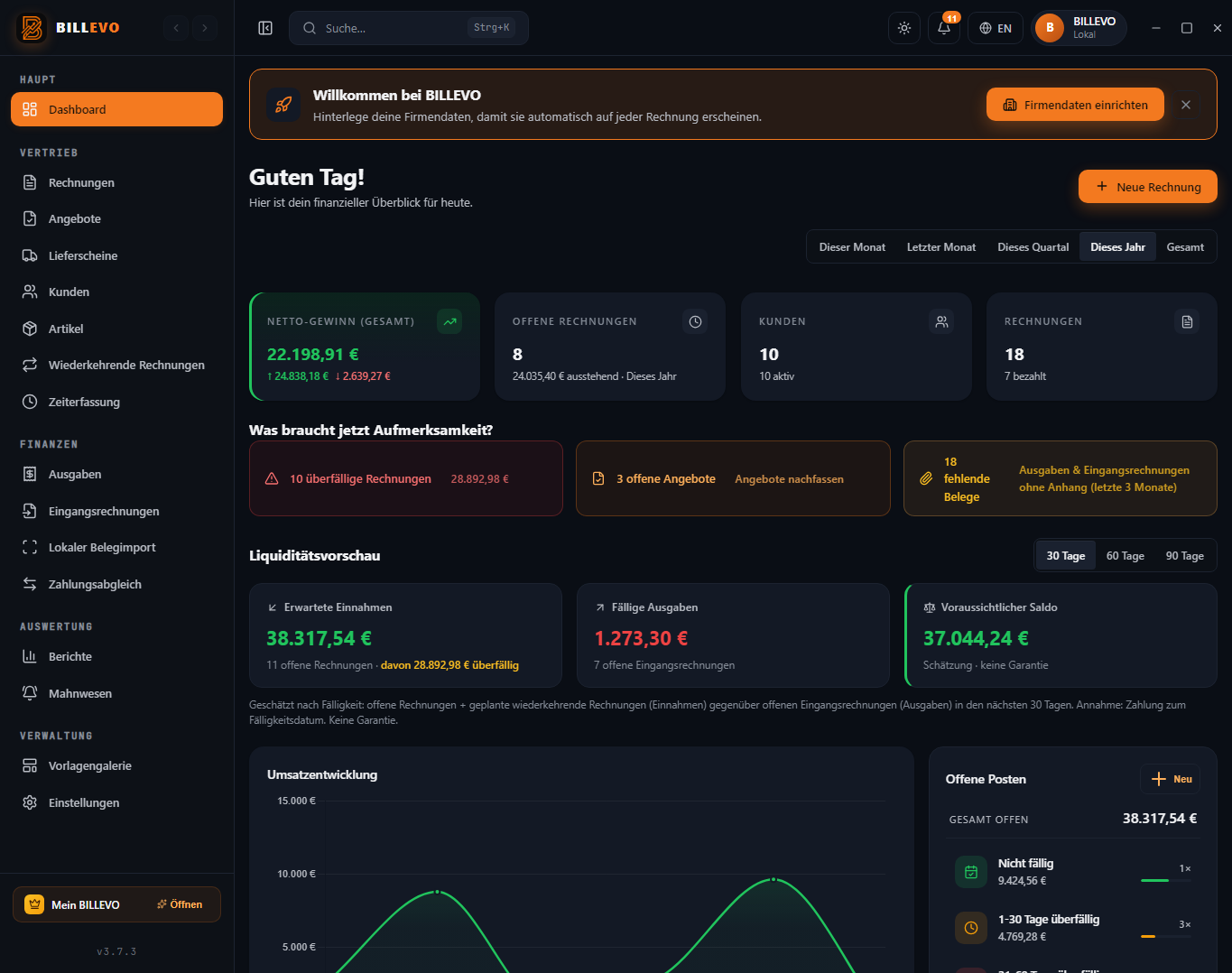Click Lokaler Belegimport scan icon
Viewport: 1232px width, 973px height.
tap(30, 547)
